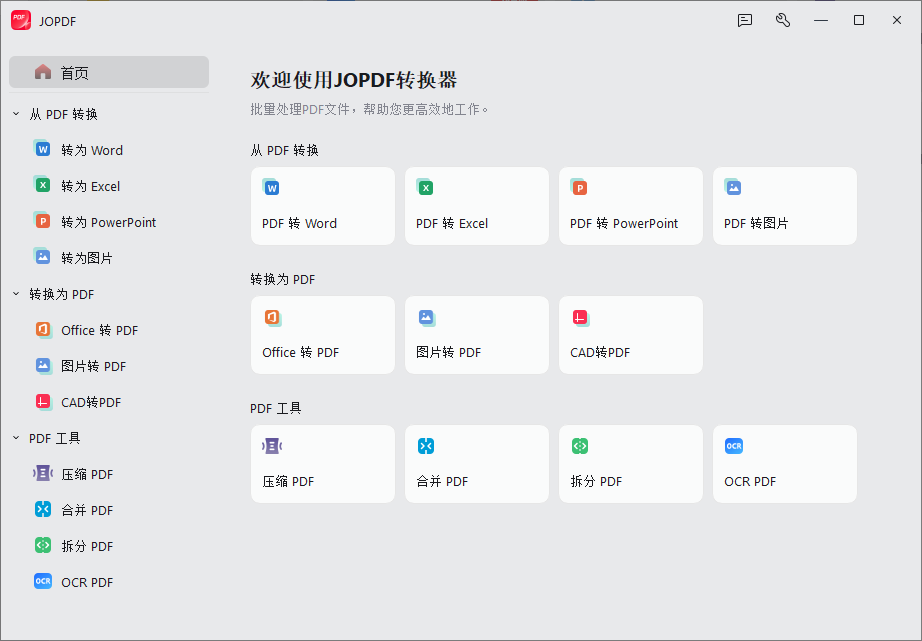Click compress icon beside 压缩 PDF in sidebar
Viewport: 922px width, 641px height.
tap(42, 473)
